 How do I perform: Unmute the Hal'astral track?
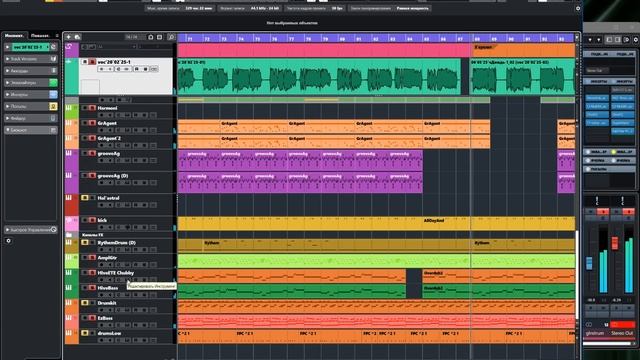(85, 198)
